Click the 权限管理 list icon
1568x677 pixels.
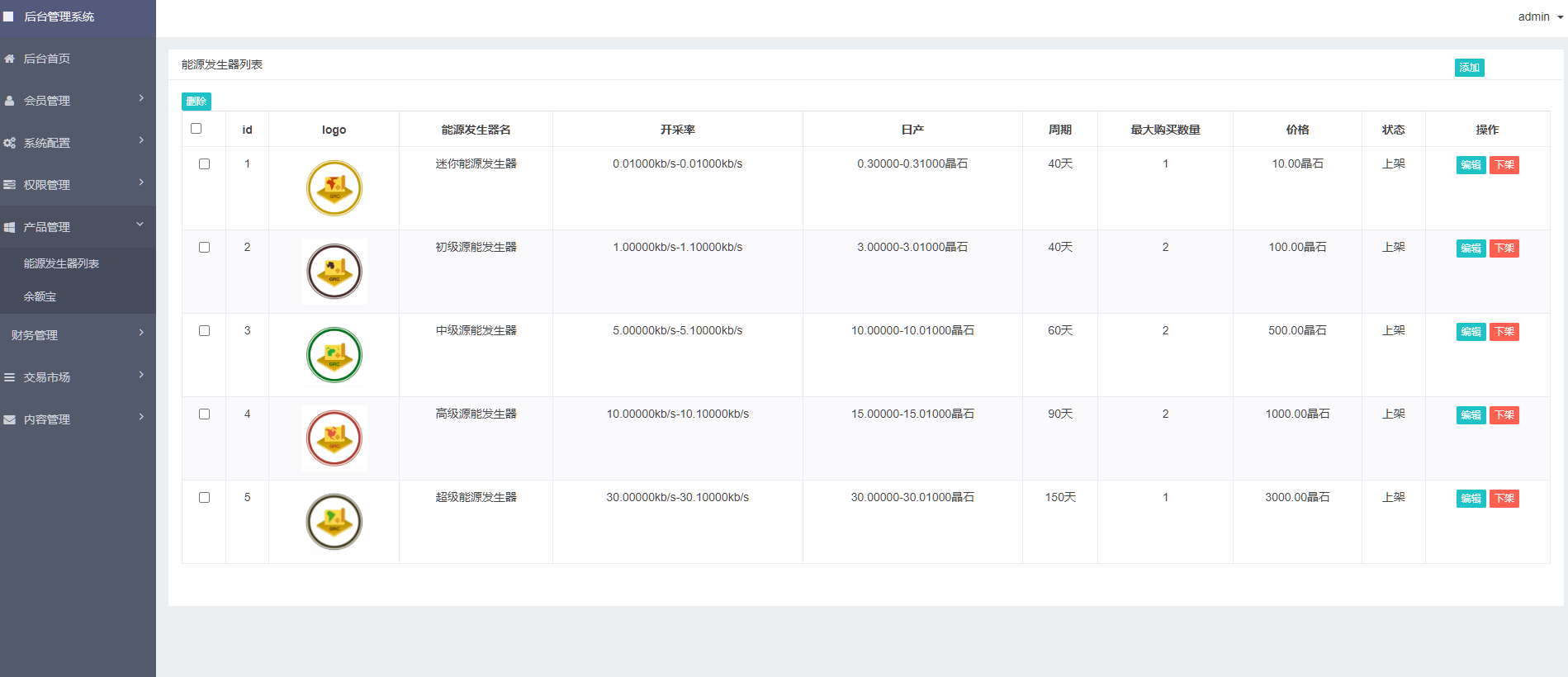tap(10, 185)
